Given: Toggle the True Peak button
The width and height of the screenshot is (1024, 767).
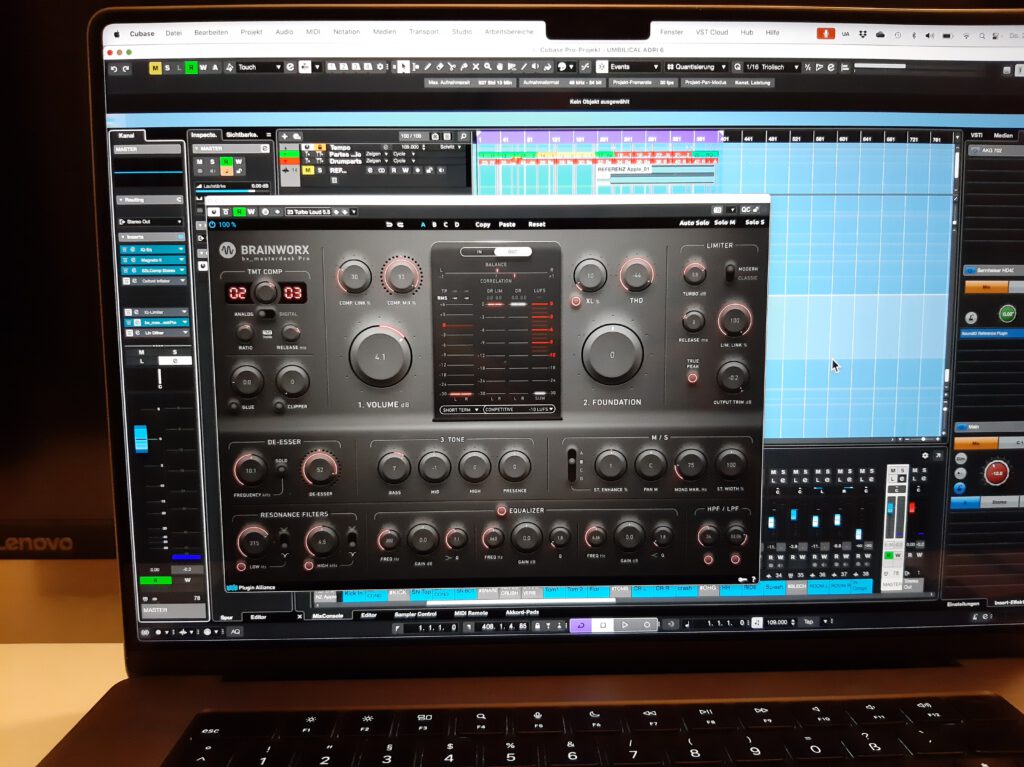Looking at the screenshot, I should click(692, 377).
